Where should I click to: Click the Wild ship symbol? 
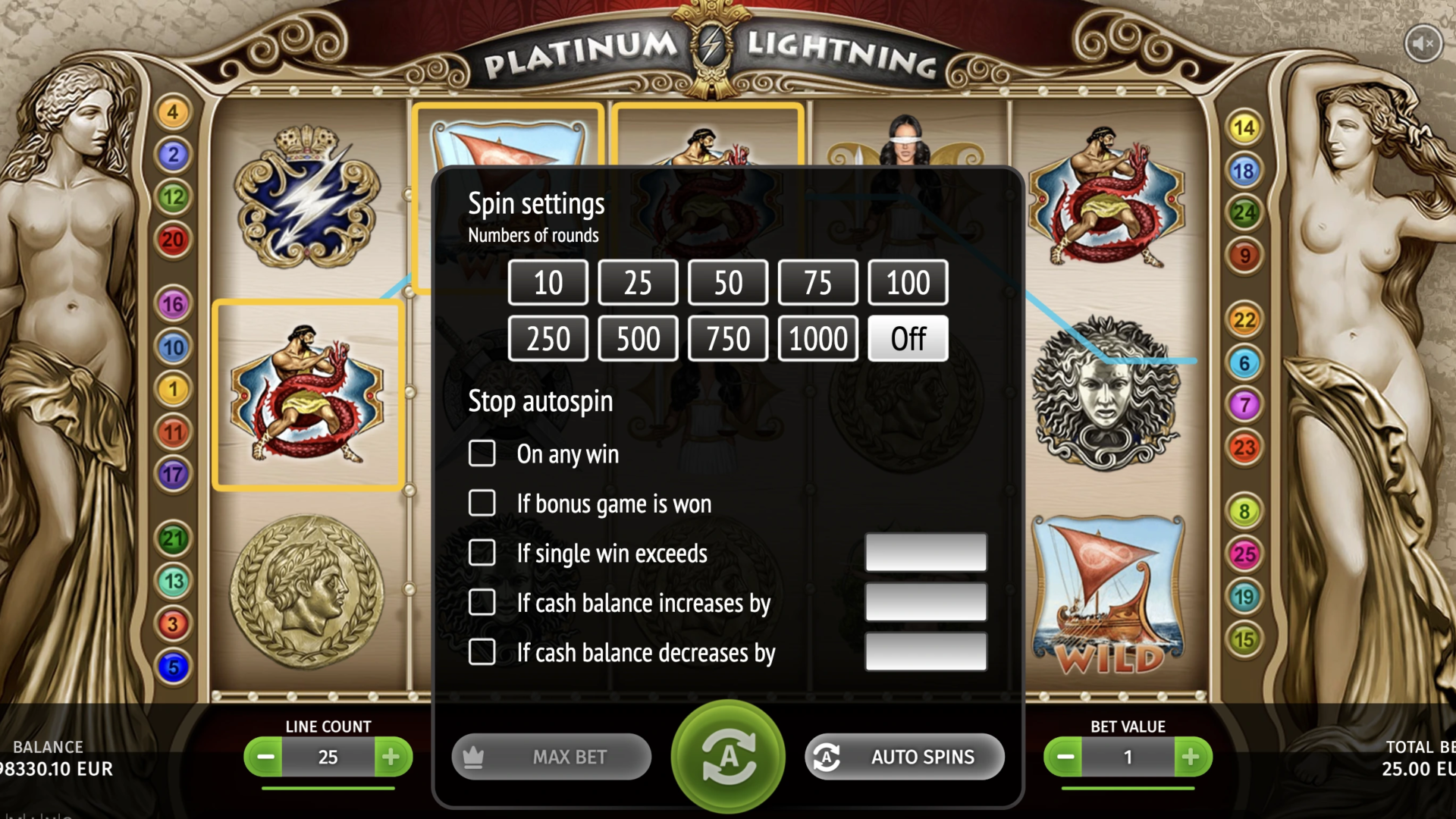pos(1109,596)
